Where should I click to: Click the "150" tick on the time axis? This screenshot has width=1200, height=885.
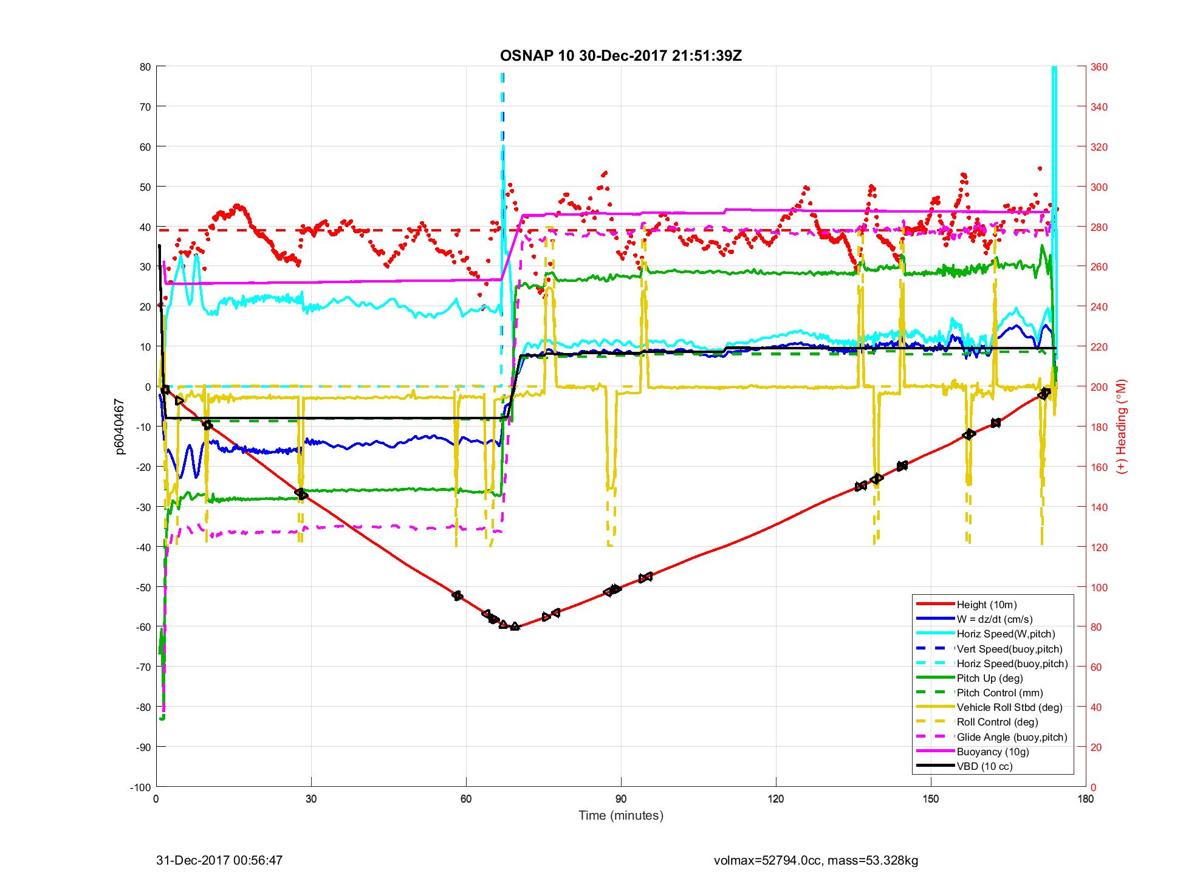coord(931,798)
